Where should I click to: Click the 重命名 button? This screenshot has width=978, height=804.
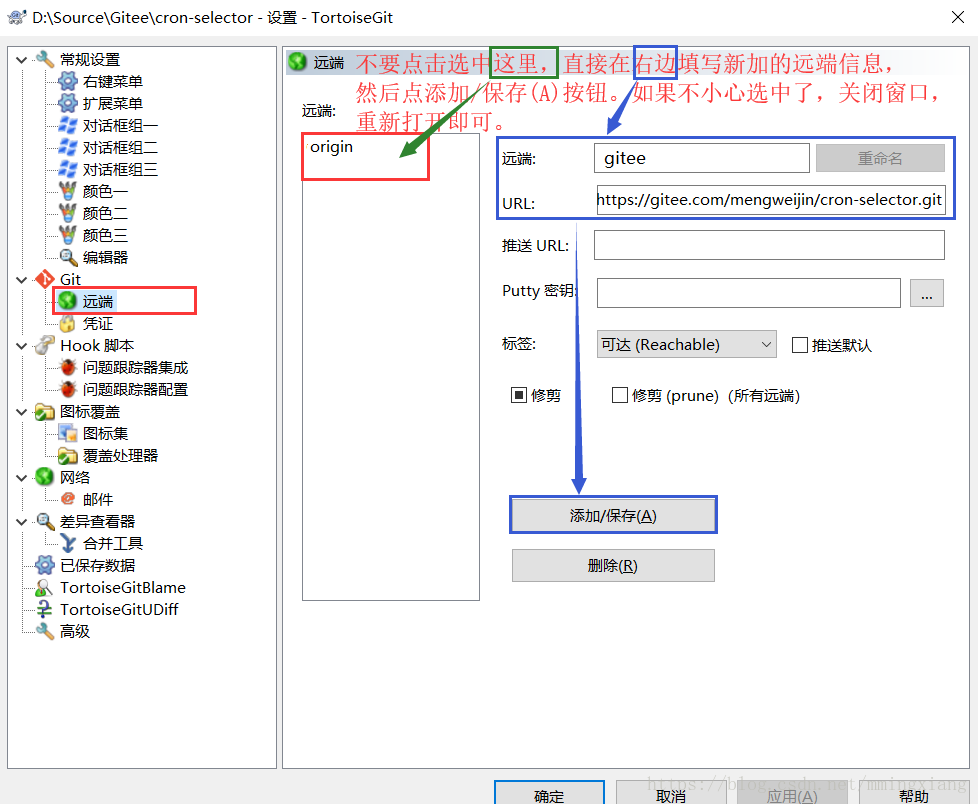click(880, 158)
